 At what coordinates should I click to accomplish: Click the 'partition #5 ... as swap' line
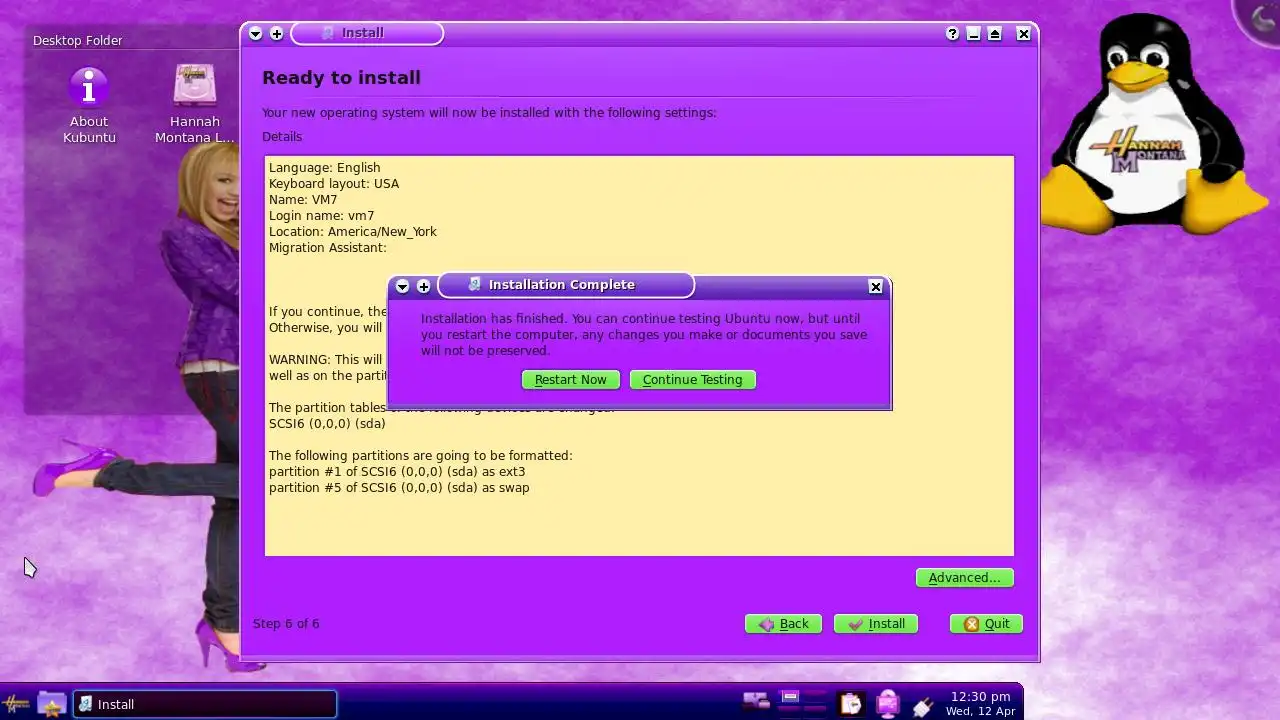click(x=399, y=488)
